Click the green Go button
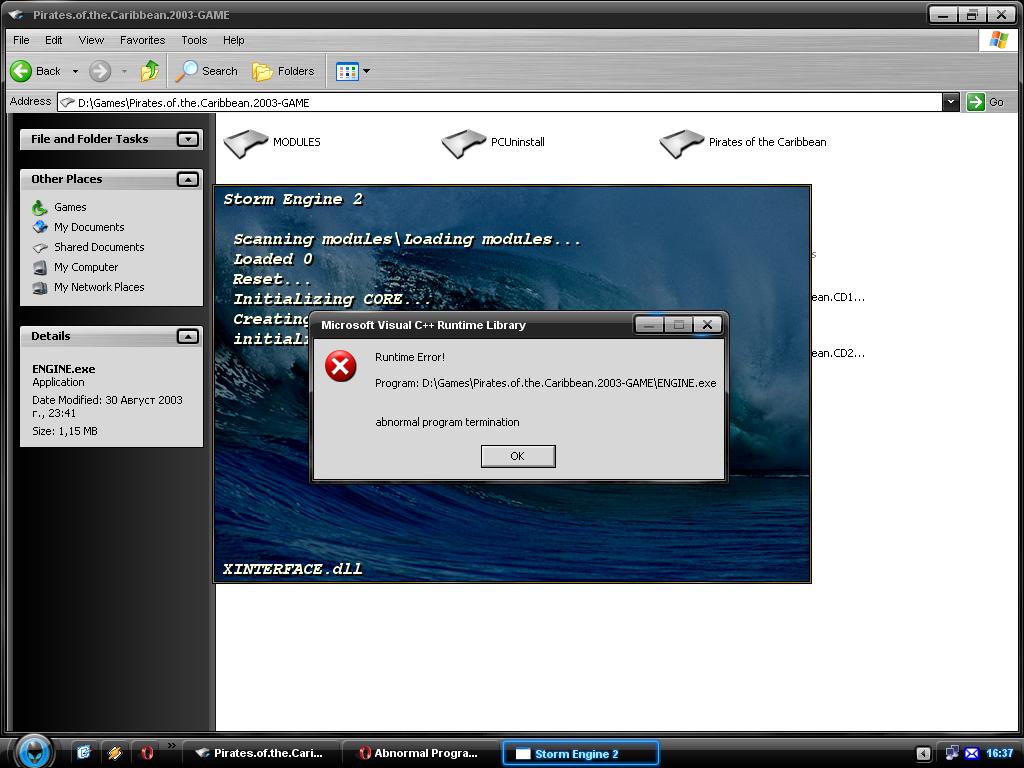1024x768 pixels. coord(986,102)
